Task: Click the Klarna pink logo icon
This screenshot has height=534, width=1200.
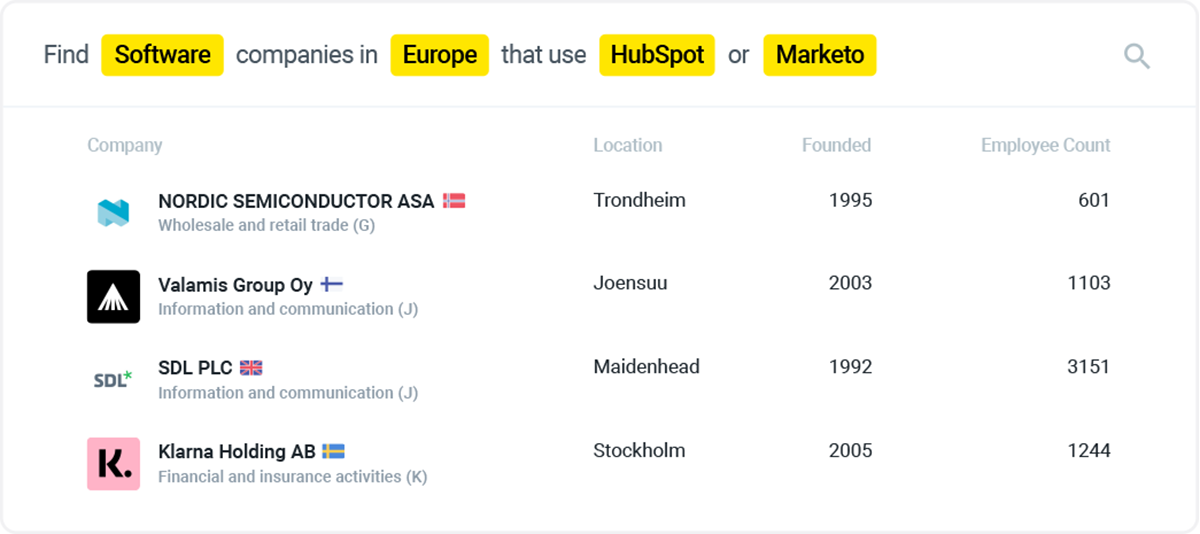Action: click(113, 463)
